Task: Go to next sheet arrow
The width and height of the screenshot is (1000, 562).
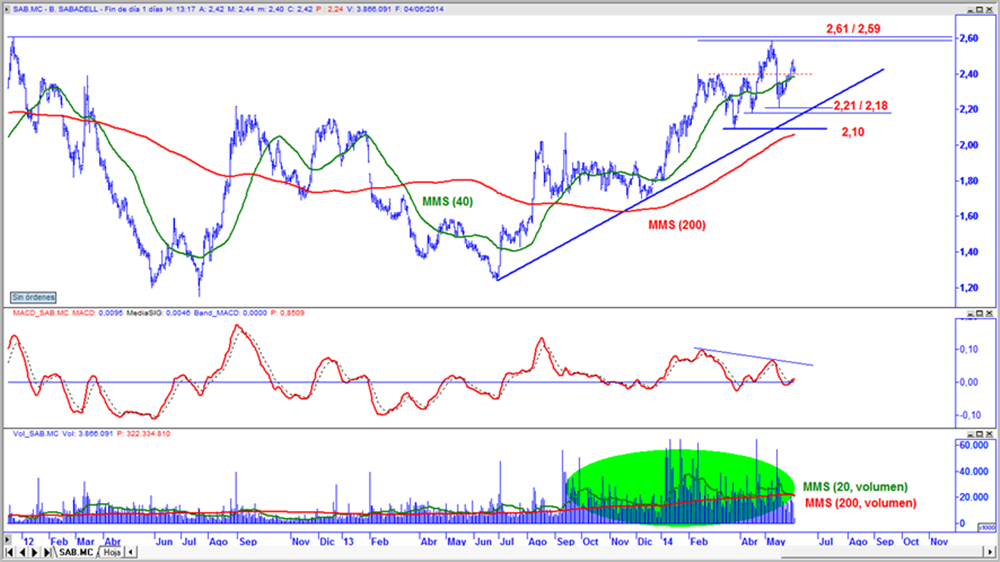Action: pos(34,552)
